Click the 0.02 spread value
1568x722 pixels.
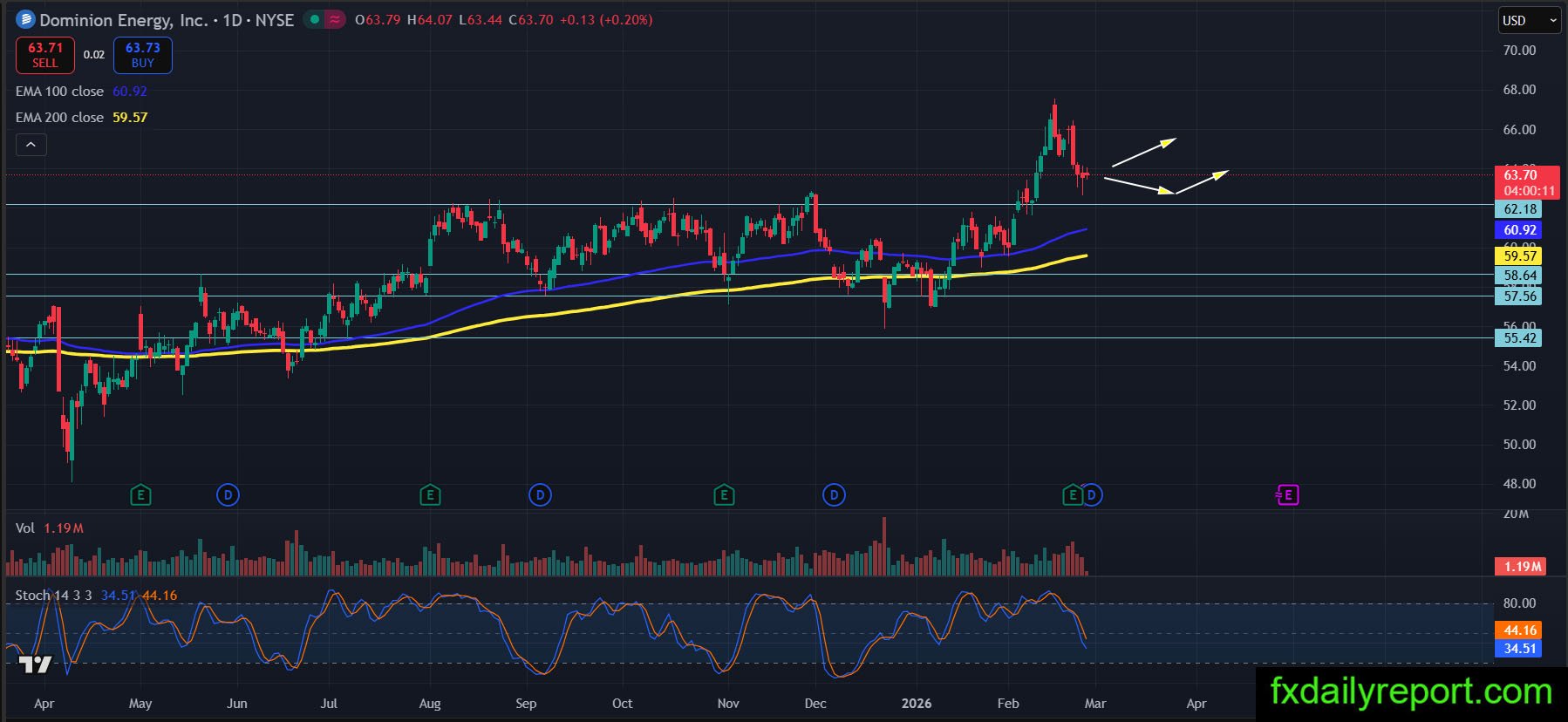94,55
